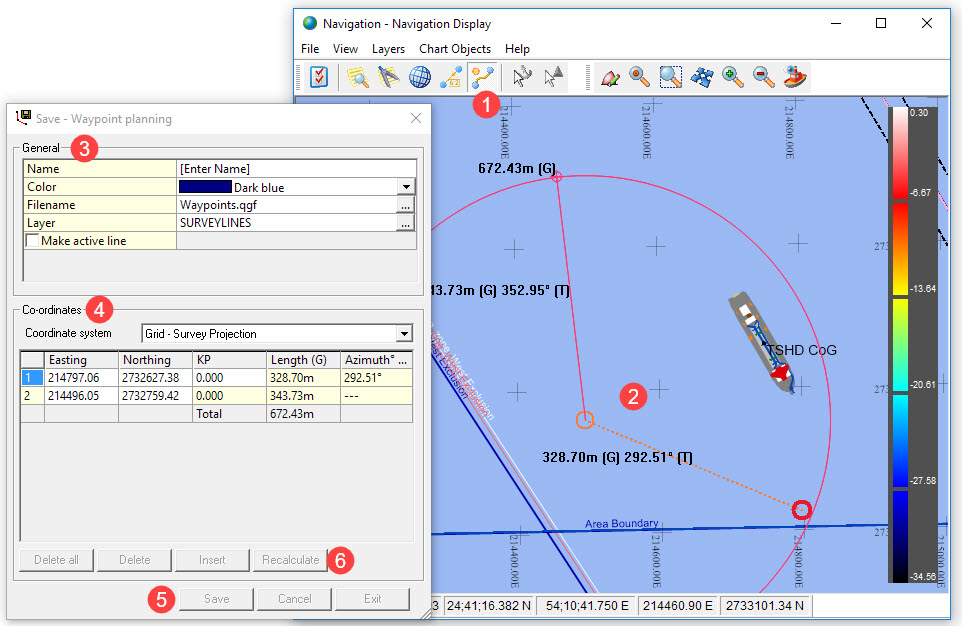Image resolution: width=962 pixels, height=626 pixels.
Task: Click the Name input field
Action: (295, 169)
